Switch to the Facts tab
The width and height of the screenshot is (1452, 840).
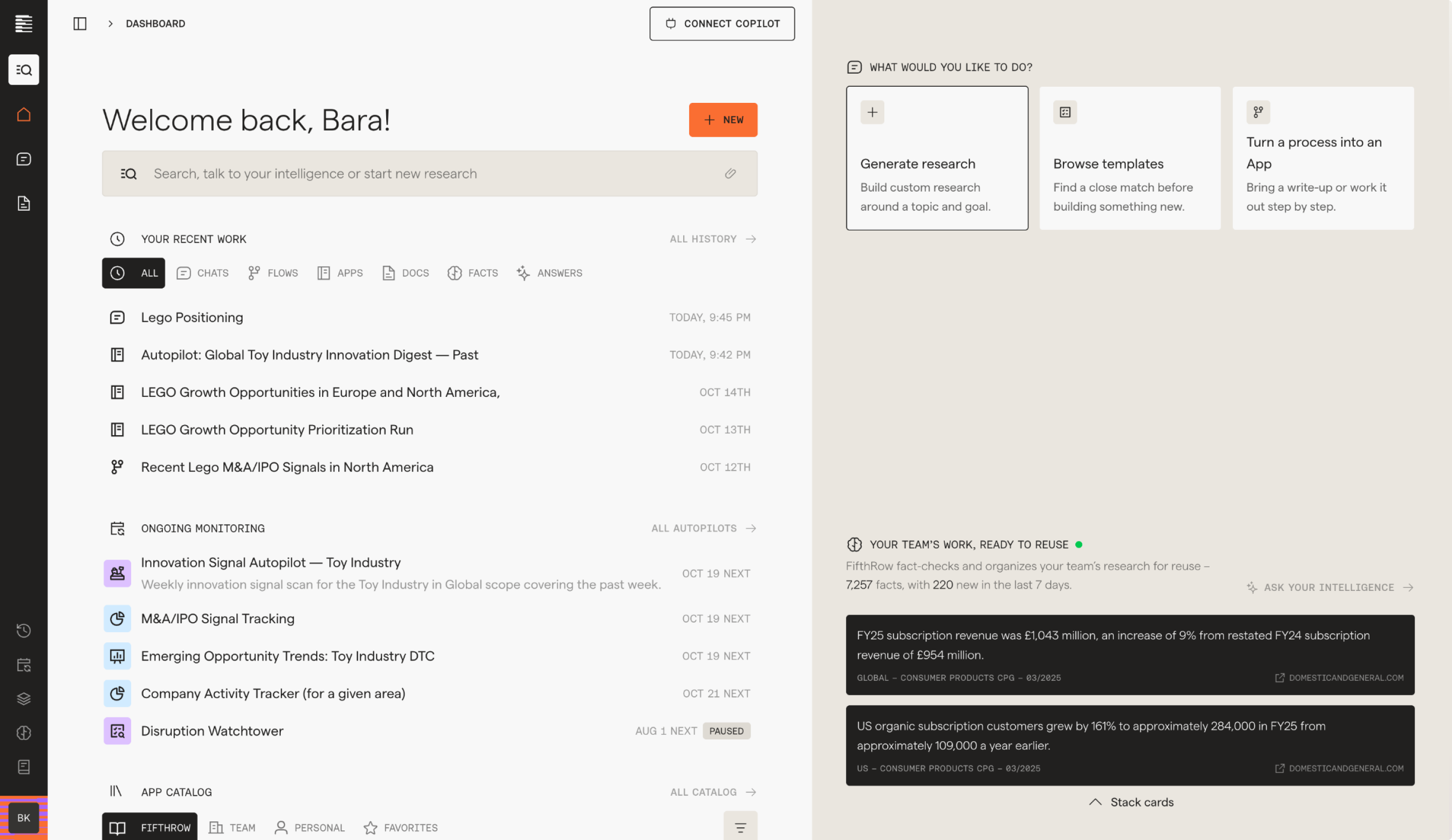(x=473, y=273)
